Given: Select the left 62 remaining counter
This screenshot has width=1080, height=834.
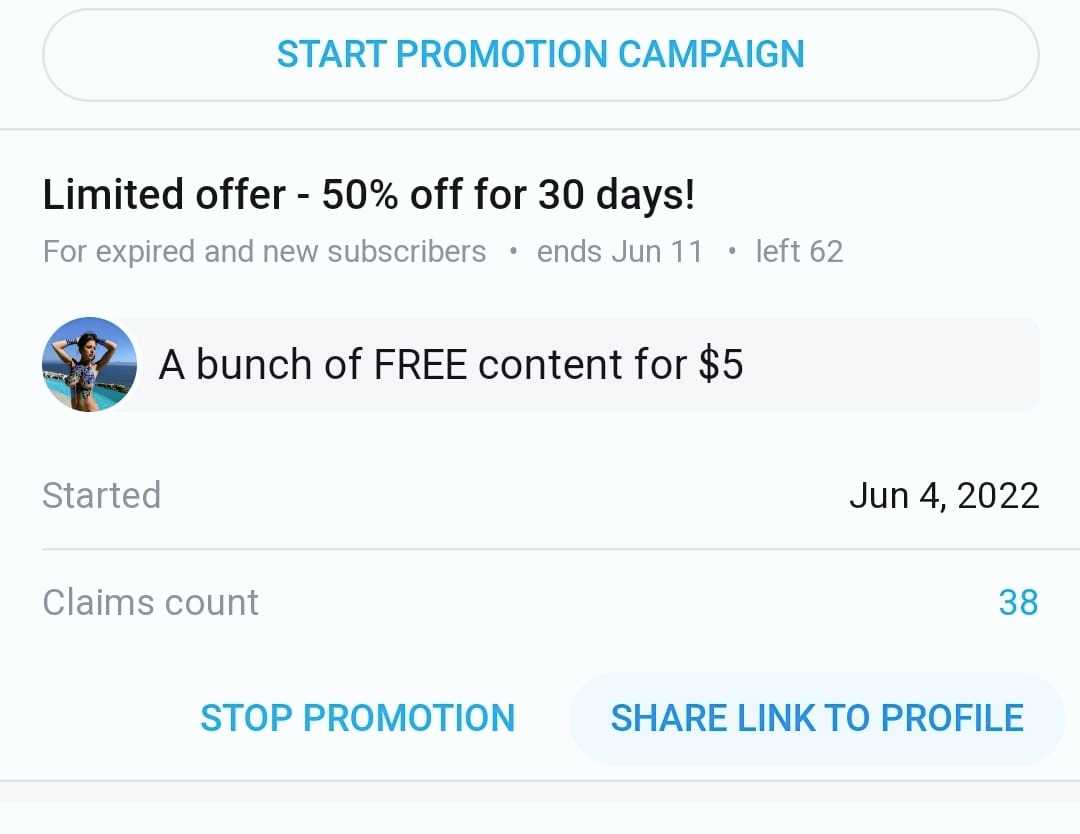Looking at the screenshot, I should tap(799, 251).
